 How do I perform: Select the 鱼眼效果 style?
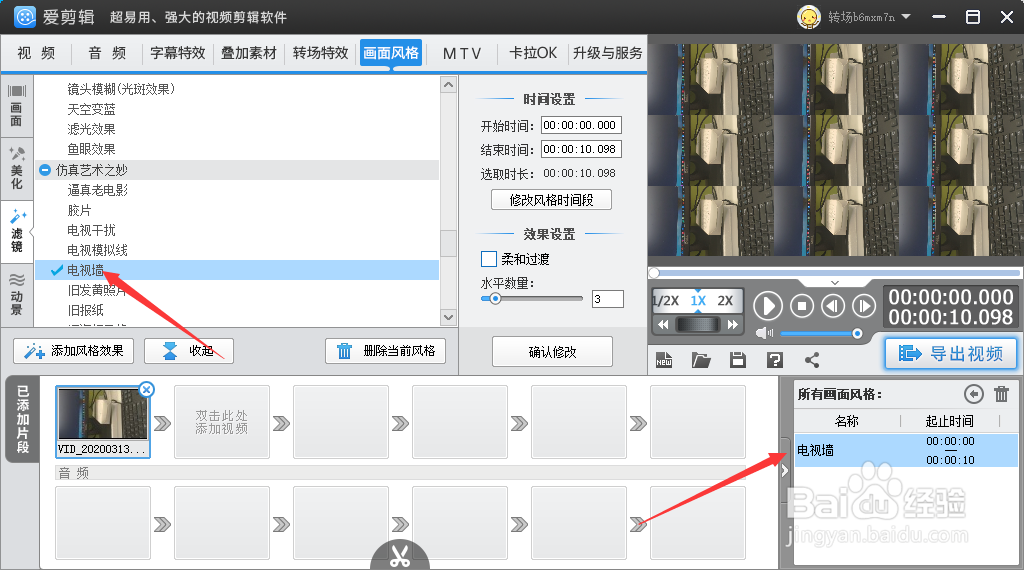tap(91, 150)
